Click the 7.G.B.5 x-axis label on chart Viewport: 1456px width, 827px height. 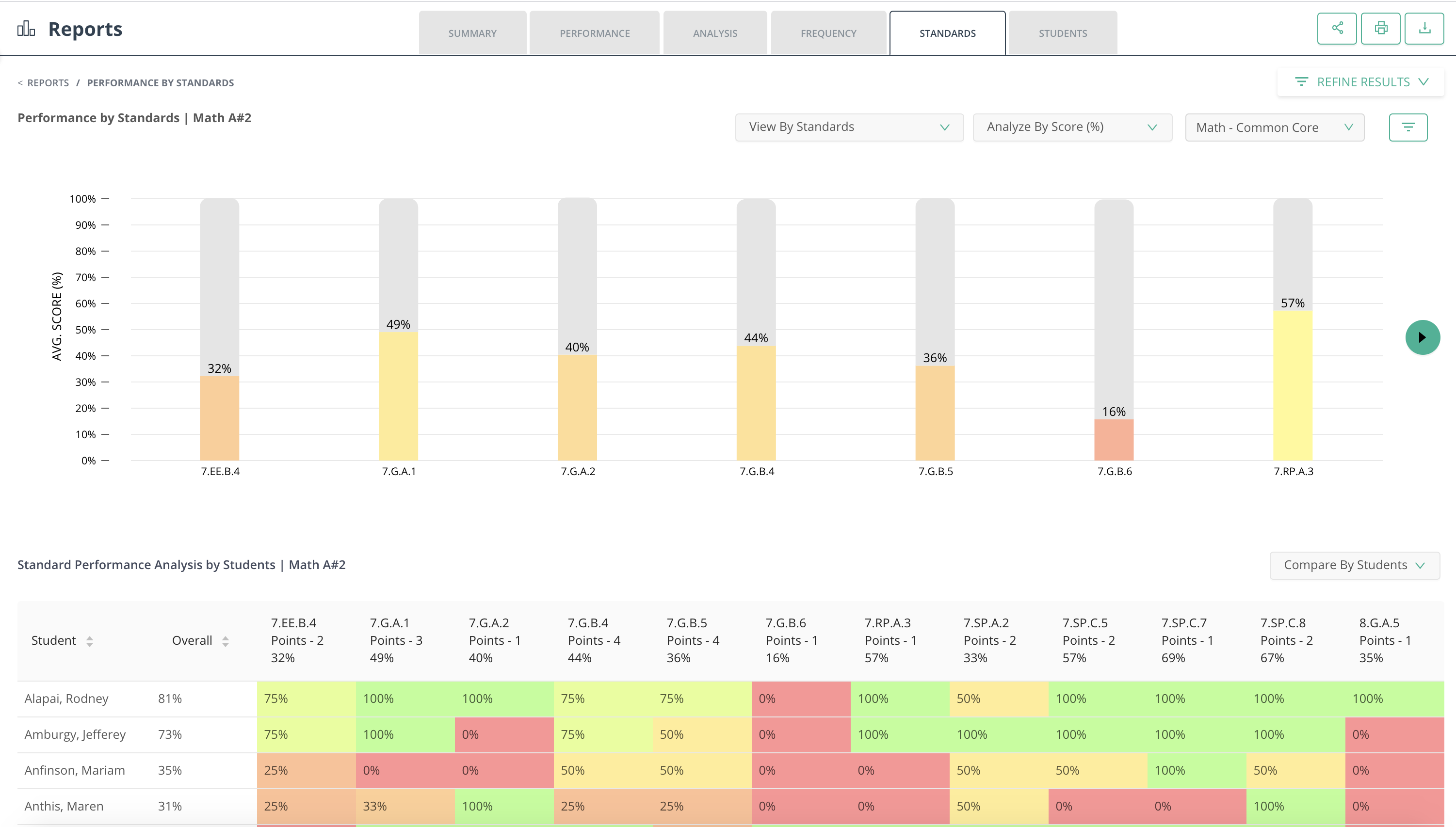(936, 472)
